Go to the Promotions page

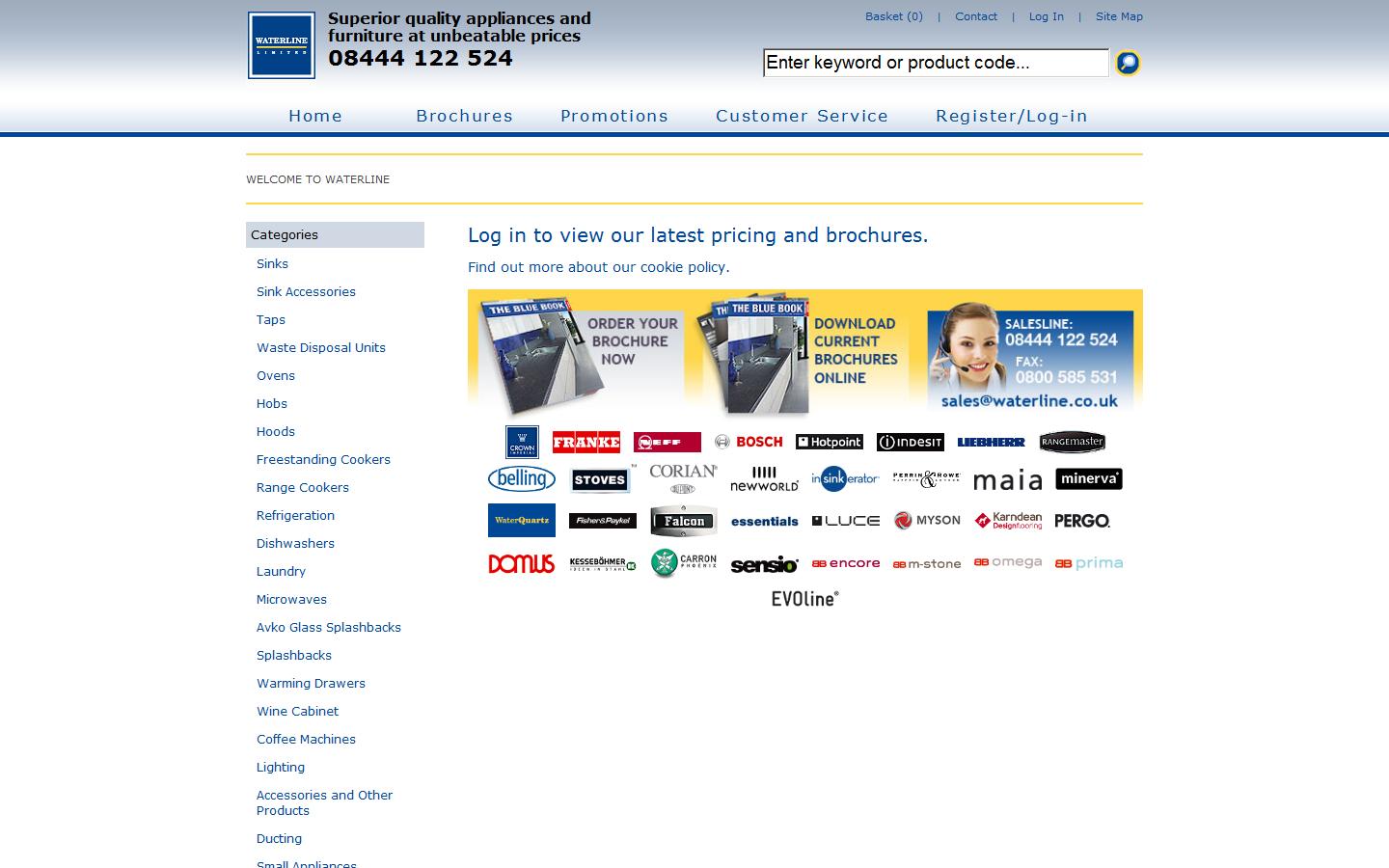pos(613,116)
